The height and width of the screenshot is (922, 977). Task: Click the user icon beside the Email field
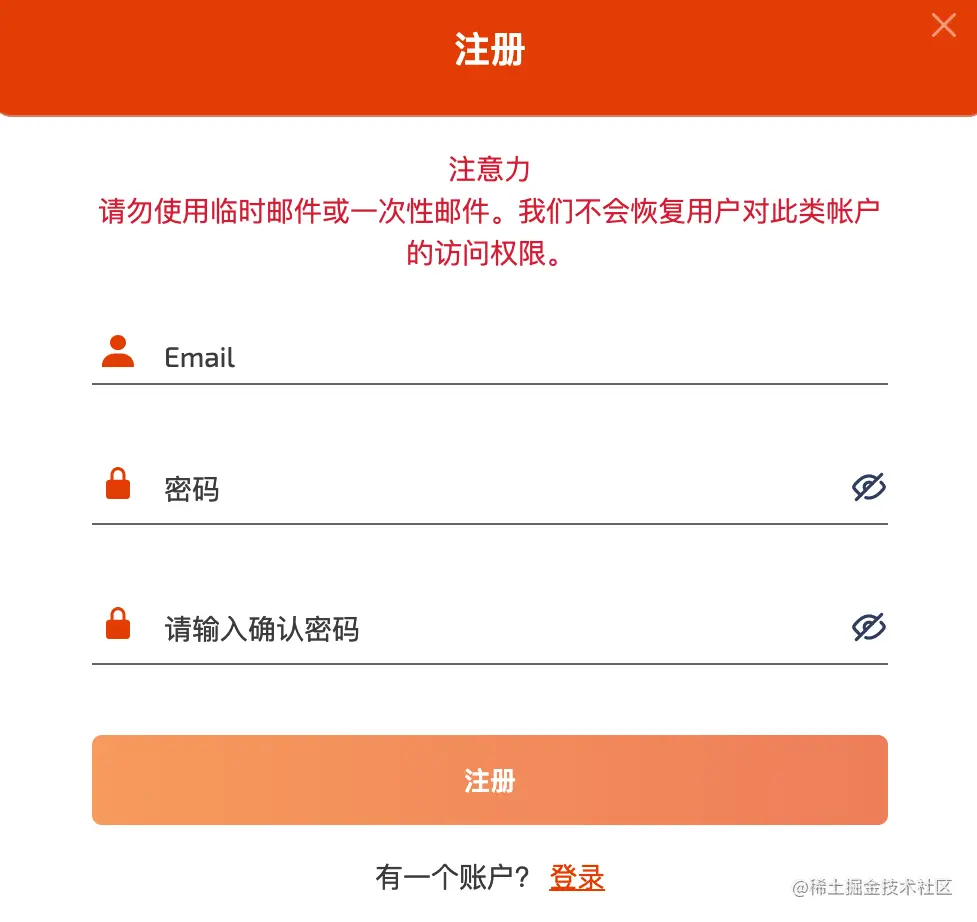tap(117, 352)
